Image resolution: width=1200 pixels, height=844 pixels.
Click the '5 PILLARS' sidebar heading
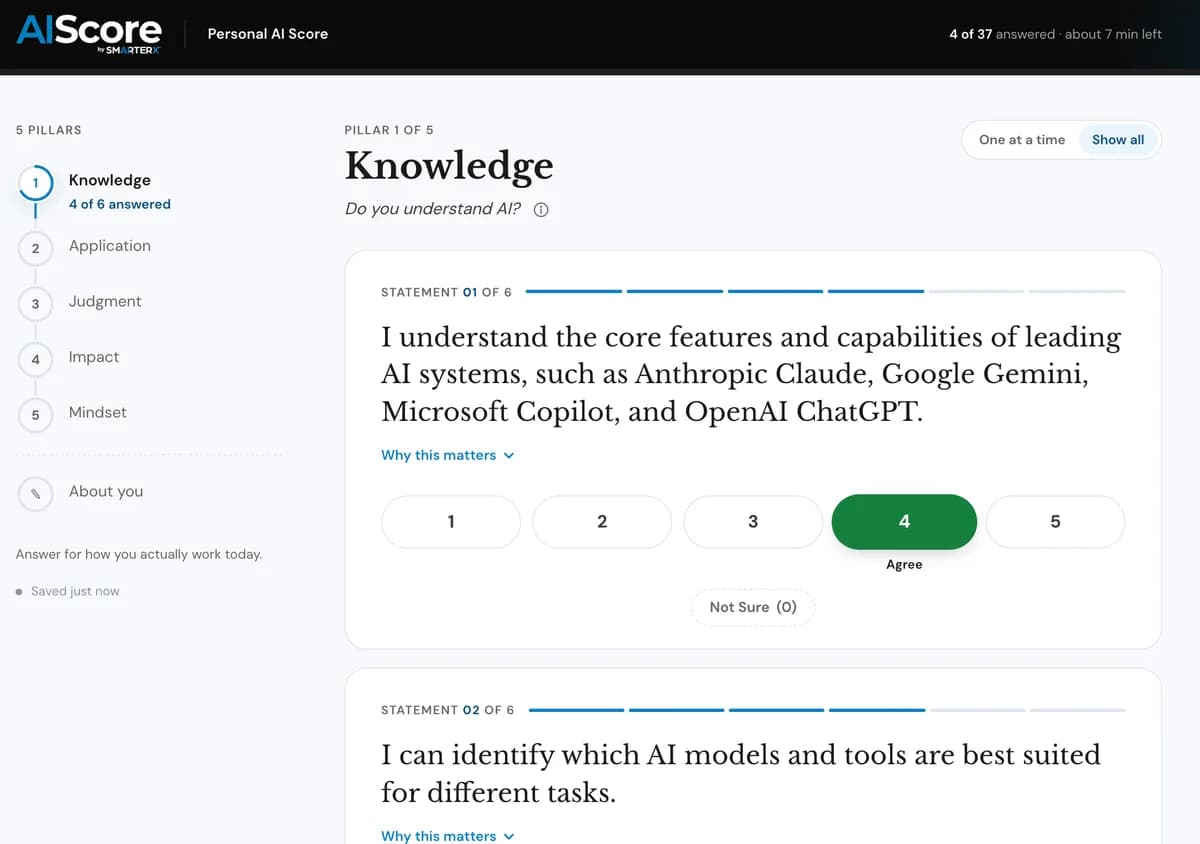pyautogui.click(x=49, y=130)
